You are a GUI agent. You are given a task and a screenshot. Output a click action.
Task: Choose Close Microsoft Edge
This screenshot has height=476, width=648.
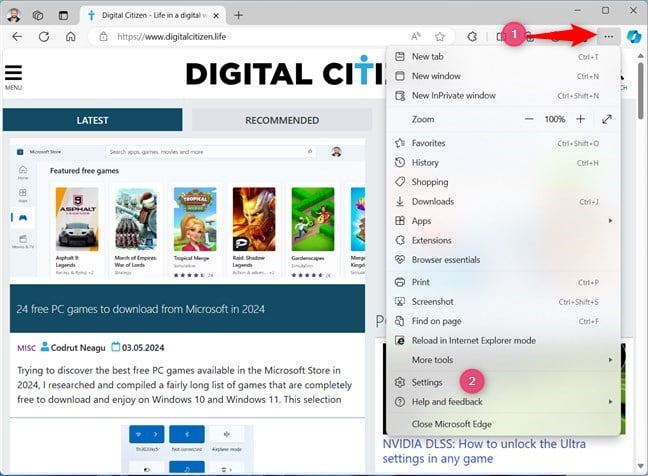pos(503,424)
